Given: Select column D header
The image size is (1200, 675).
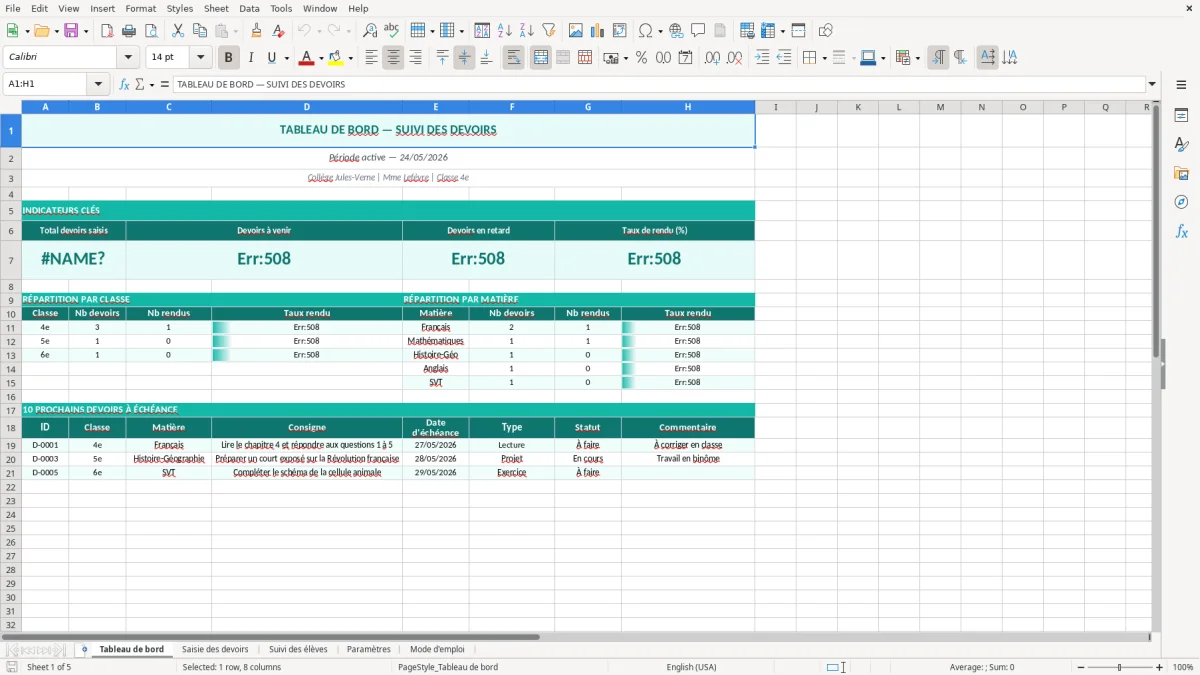Looking at the screenshot, I should click(x=307, y=107).
